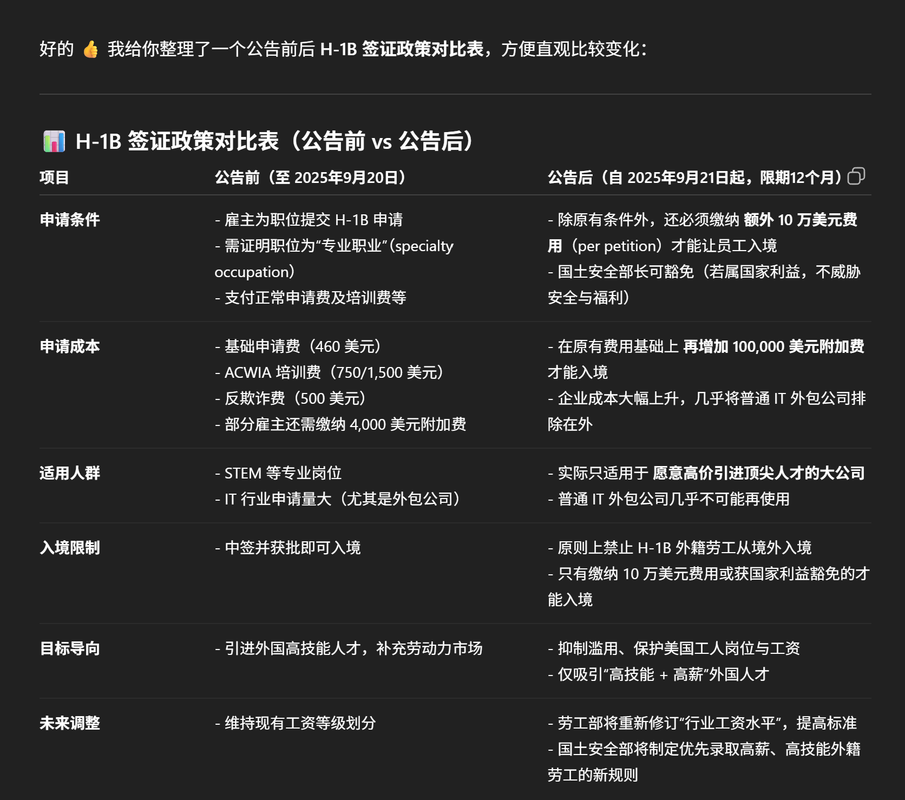Image resolution: width=905 pixels, height=800 pixels.
Task: Click text "原则上禁止 H-1B 外籍劳工从境外入境"
Action: (685, 548)
